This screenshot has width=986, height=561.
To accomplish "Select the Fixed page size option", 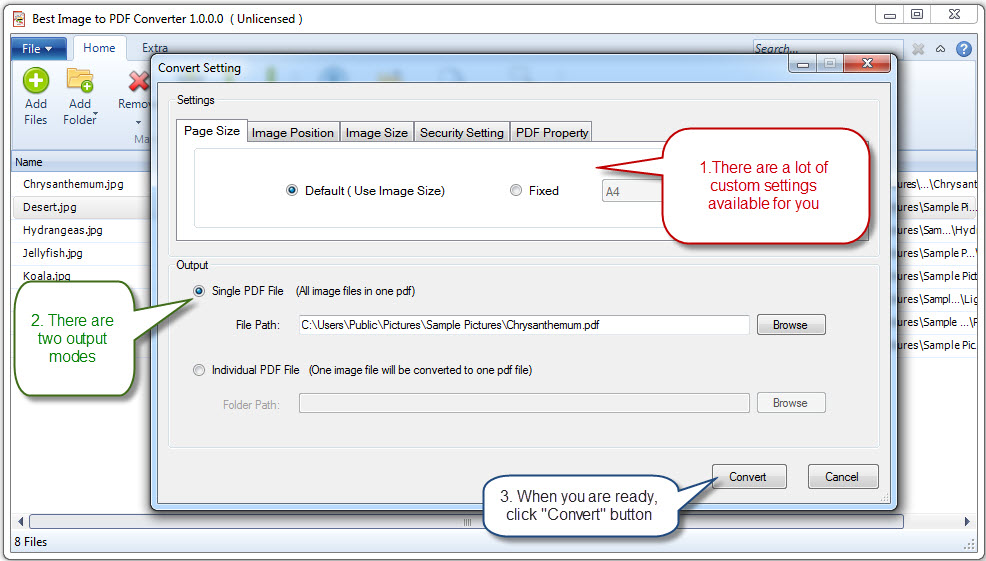I will click(x=516, y=190).
